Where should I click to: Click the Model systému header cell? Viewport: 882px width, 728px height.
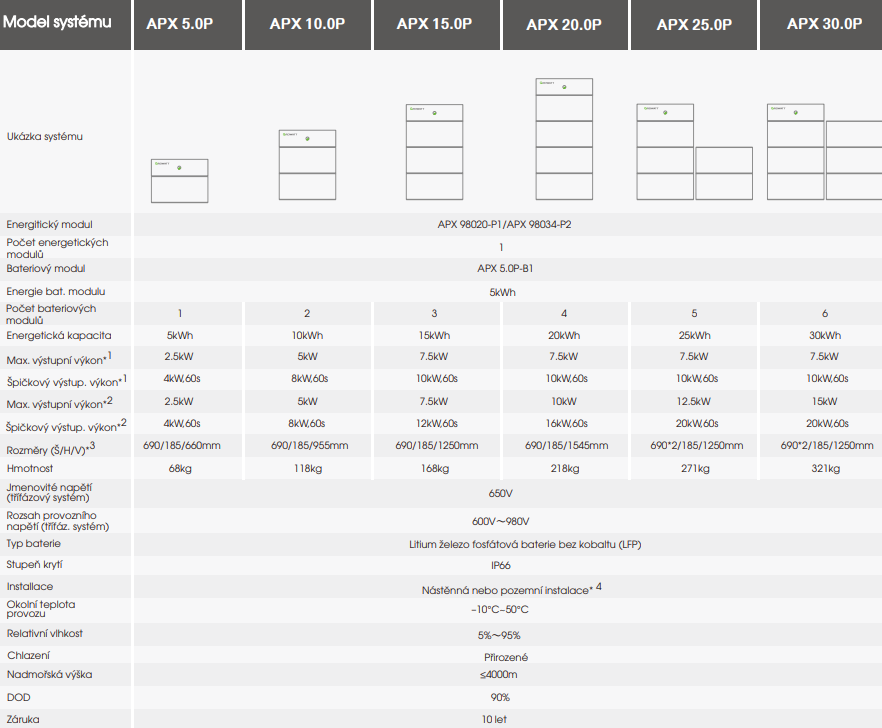(x=65, y=25)
